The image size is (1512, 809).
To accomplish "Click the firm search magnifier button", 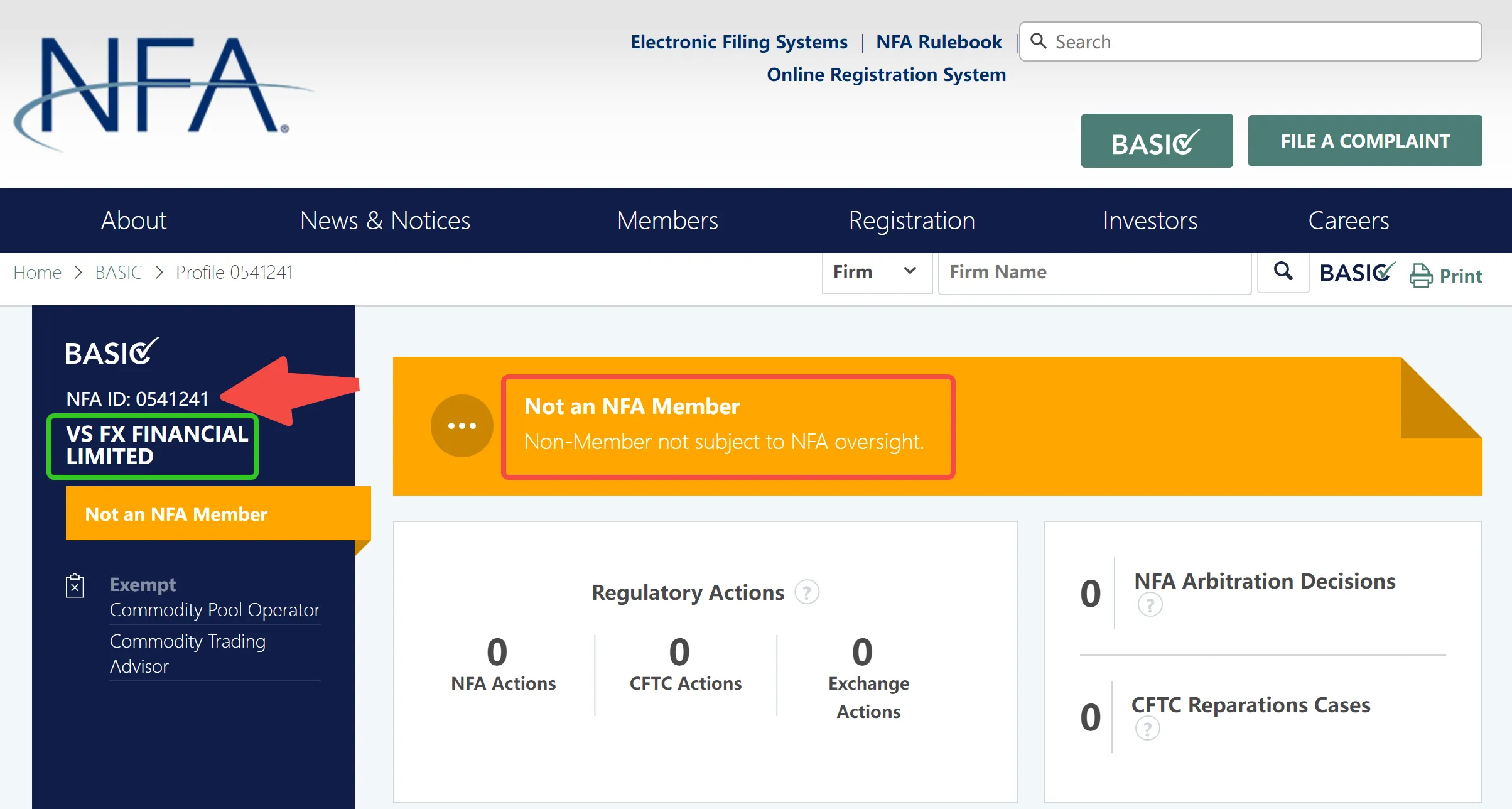I will [x=1283, y=272].
